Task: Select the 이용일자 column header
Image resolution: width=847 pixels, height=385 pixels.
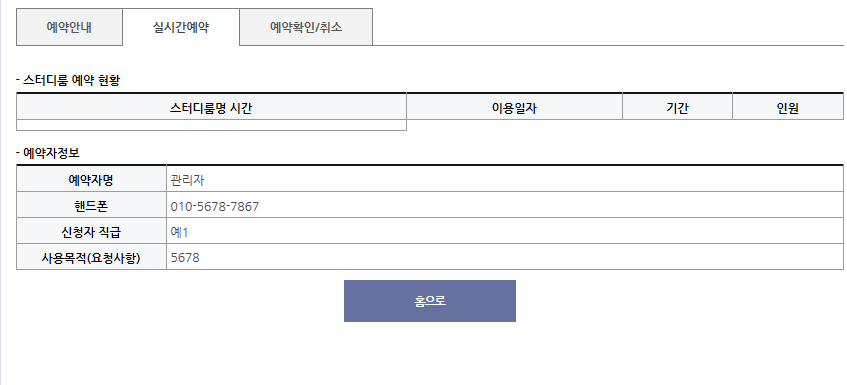Action: tap(514, 109)
